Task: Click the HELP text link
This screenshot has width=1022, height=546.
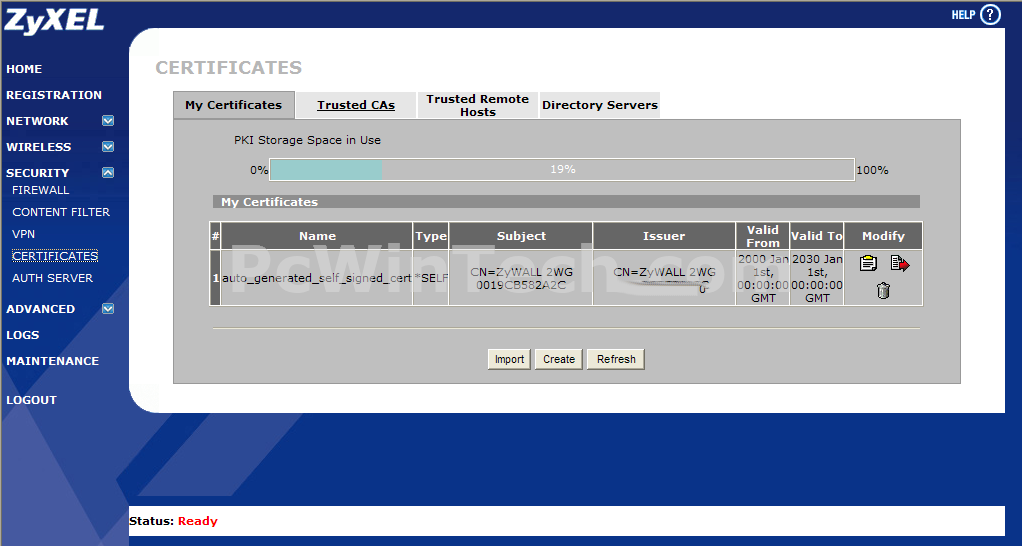Action: [x=963, y=15]
